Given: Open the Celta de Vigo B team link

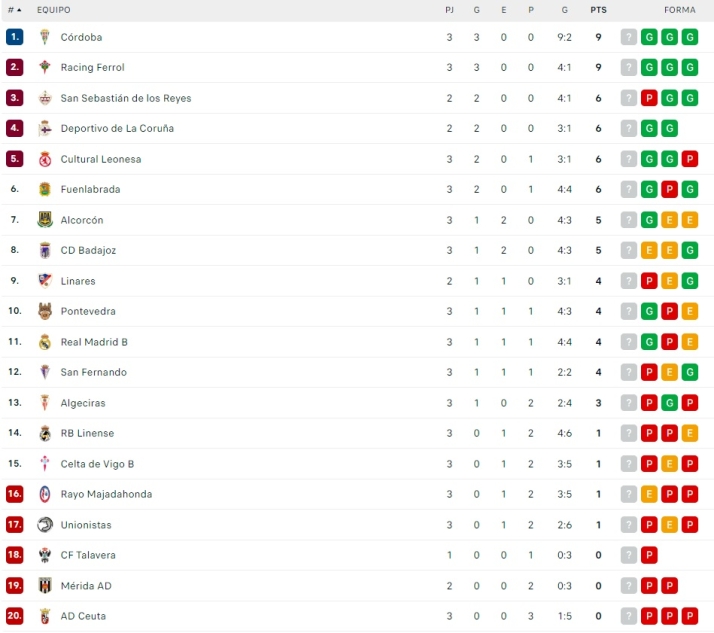Looking at the screenshot, I should [x=97, y=464].
